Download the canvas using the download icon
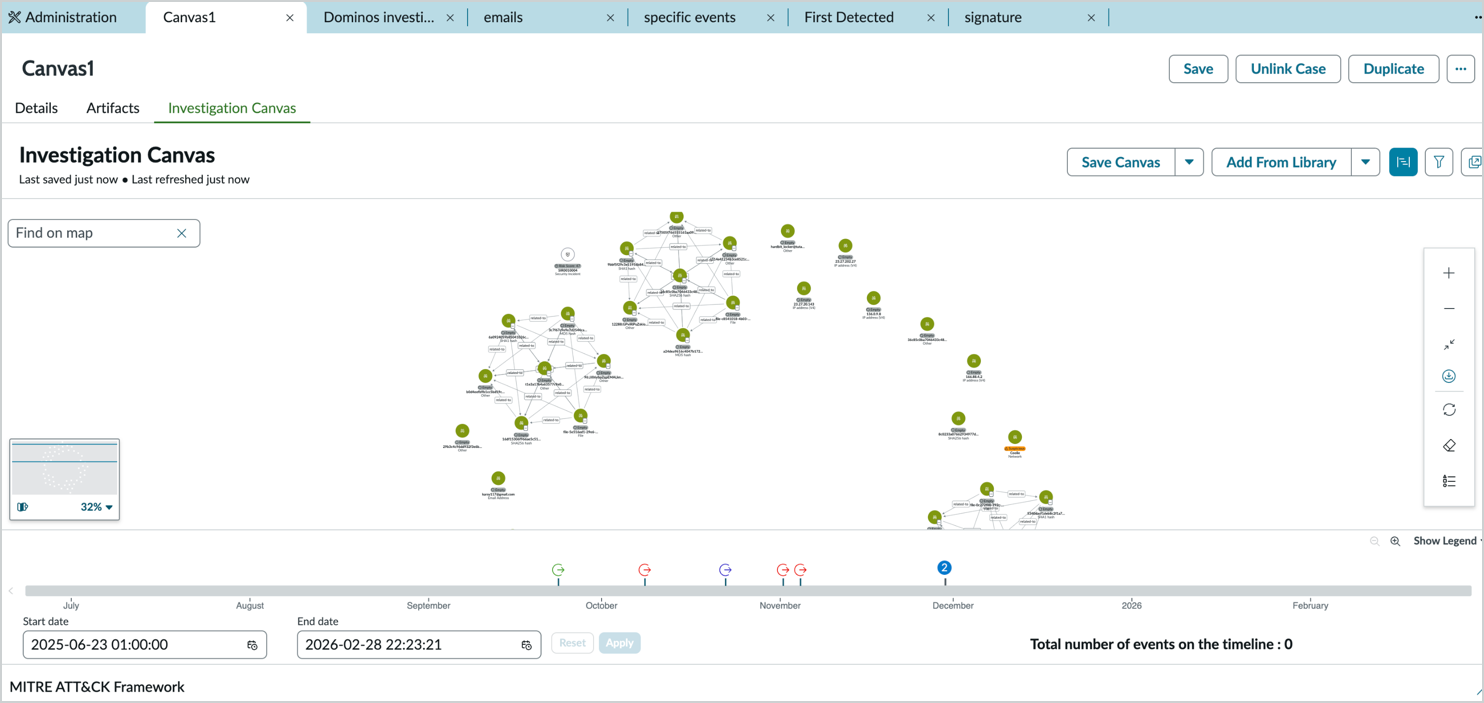Screen dimensions: 1484x703 click(1448, 376)
